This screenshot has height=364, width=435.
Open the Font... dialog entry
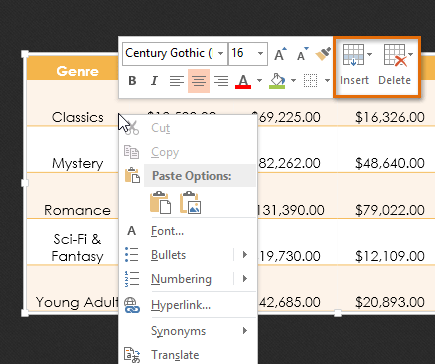point(188,231)
